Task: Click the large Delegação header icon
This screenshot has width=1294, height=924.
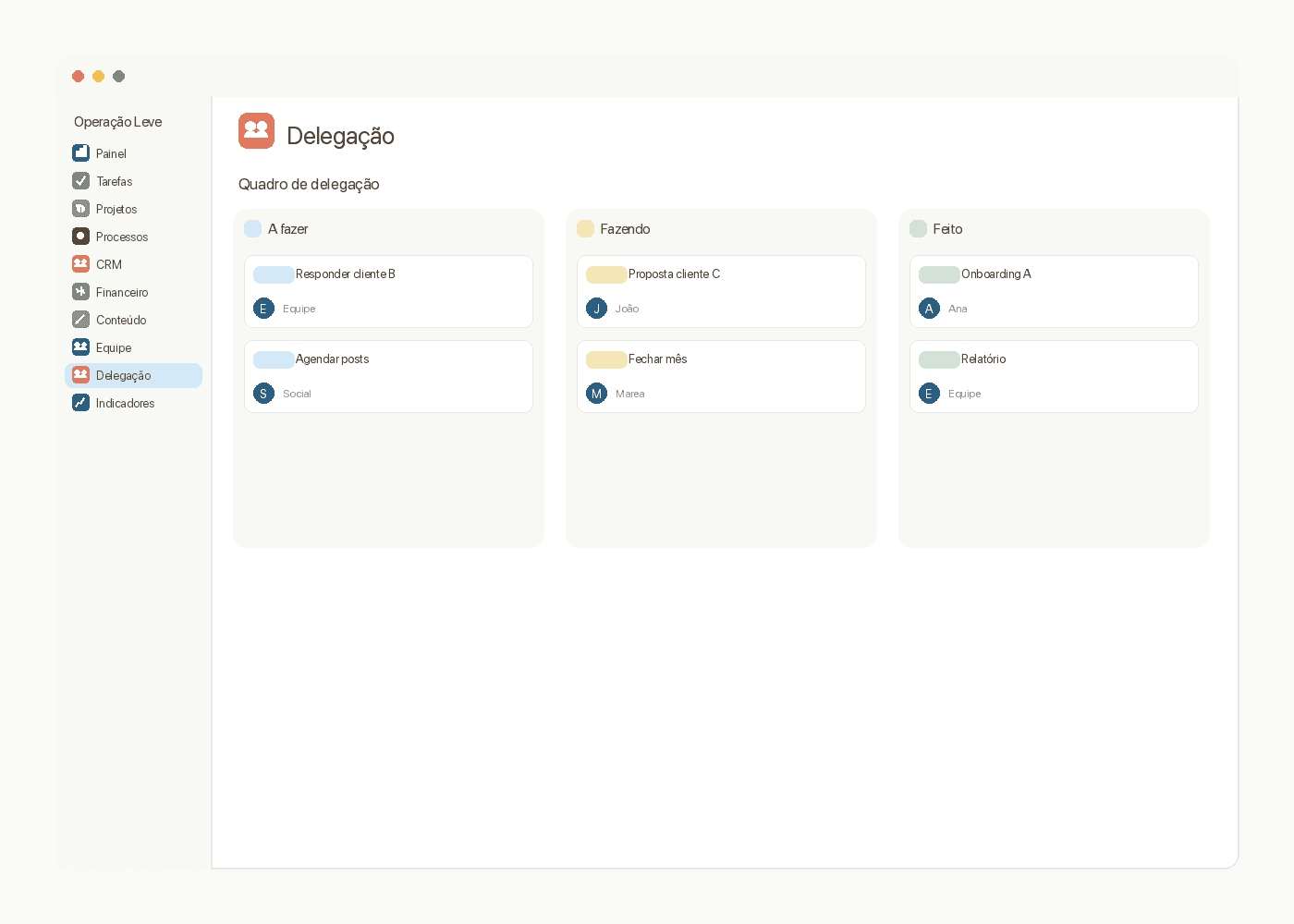Action: pos(256,131)
